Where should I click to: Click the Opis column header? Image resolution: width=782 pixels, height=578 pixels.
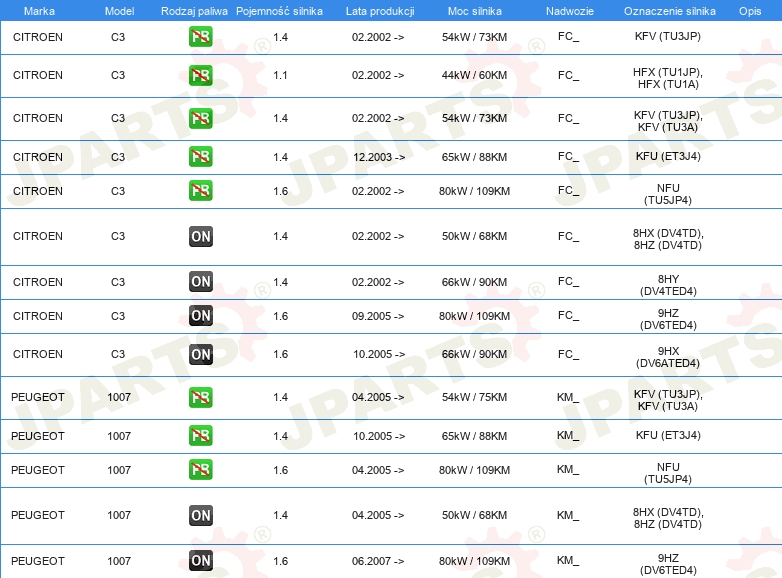coord(750,11)
